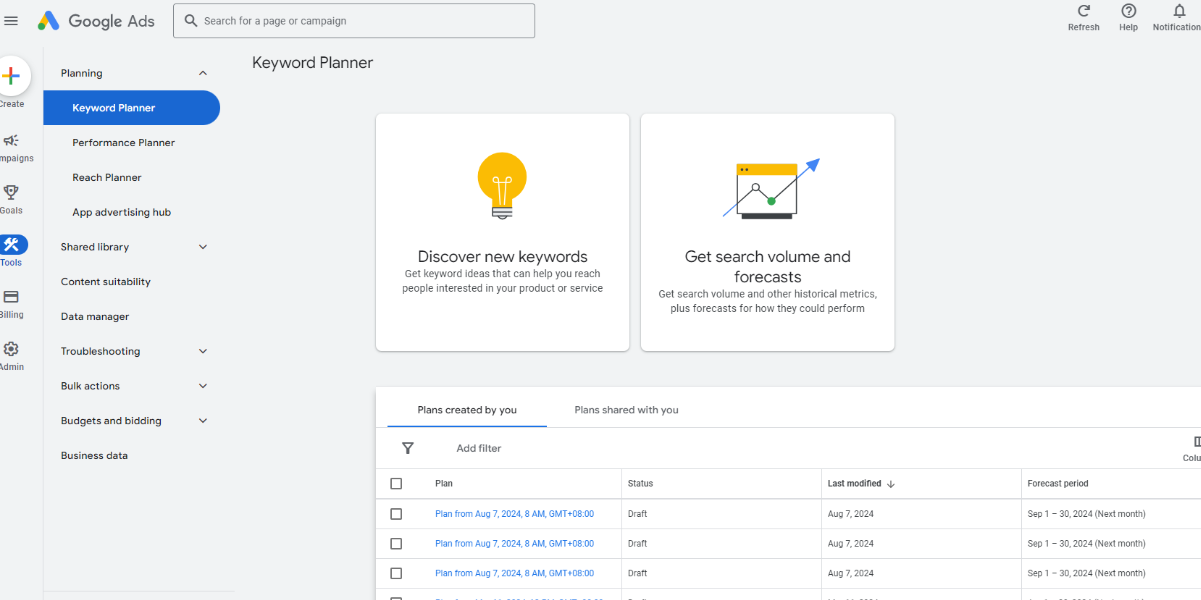Open the Goals trophy icon

coord(11,192)
